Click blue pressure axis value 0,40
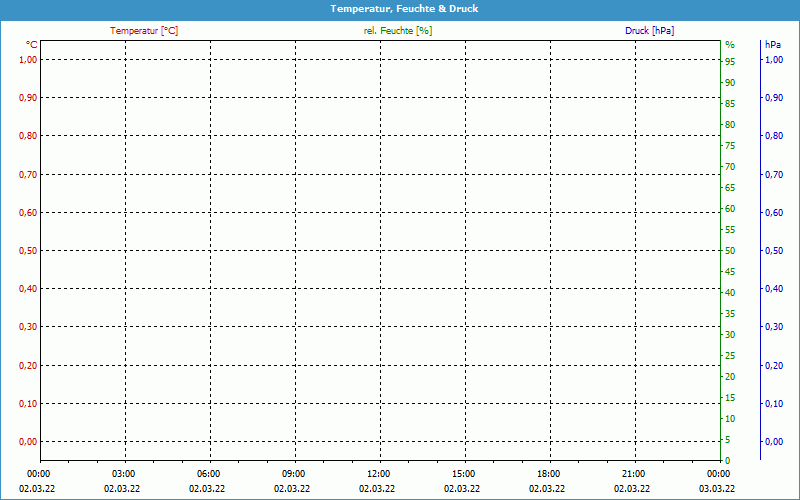The height and width of the screenshot is (500, 800). click(774, 289)
